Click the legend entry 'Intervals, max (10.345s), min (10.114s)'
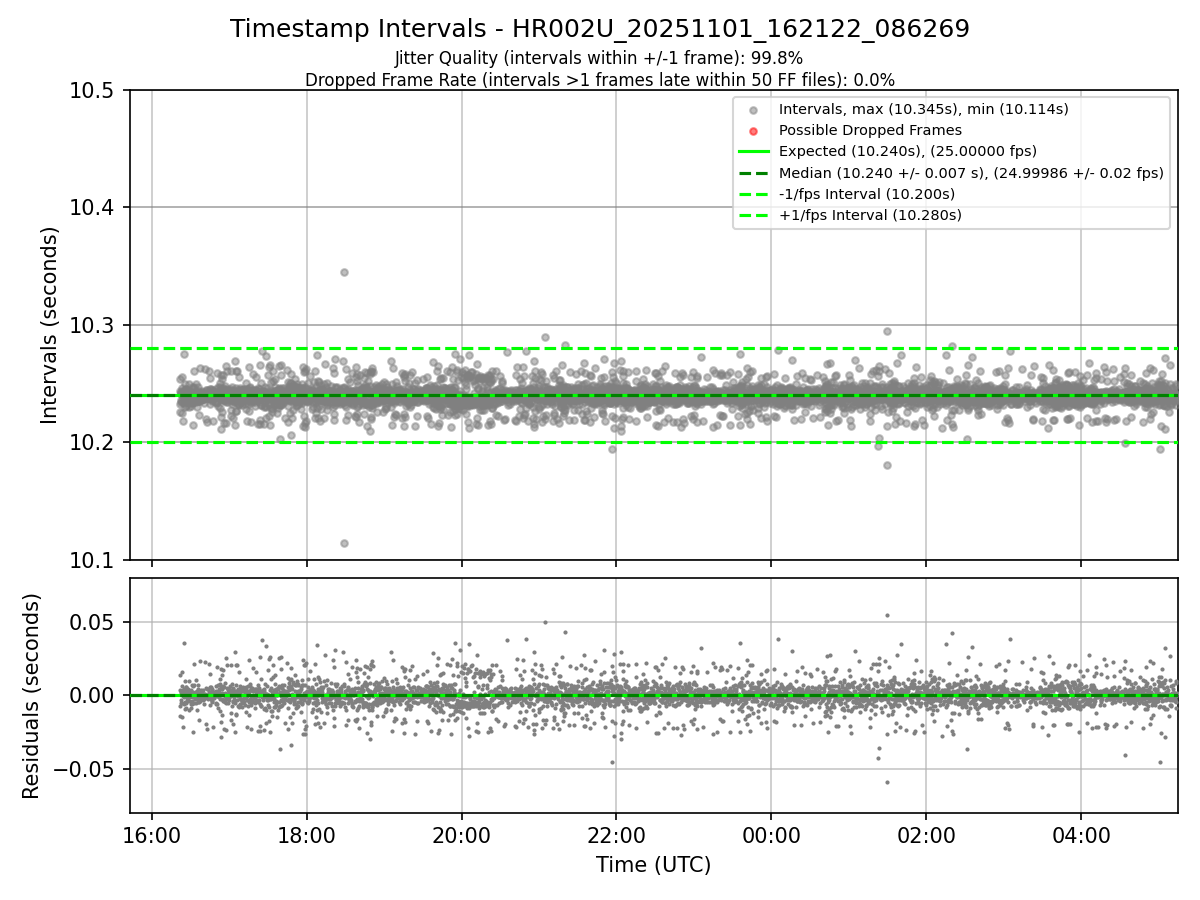The image size is (1200, 900). pyautogui.click(x=924, y=109)
